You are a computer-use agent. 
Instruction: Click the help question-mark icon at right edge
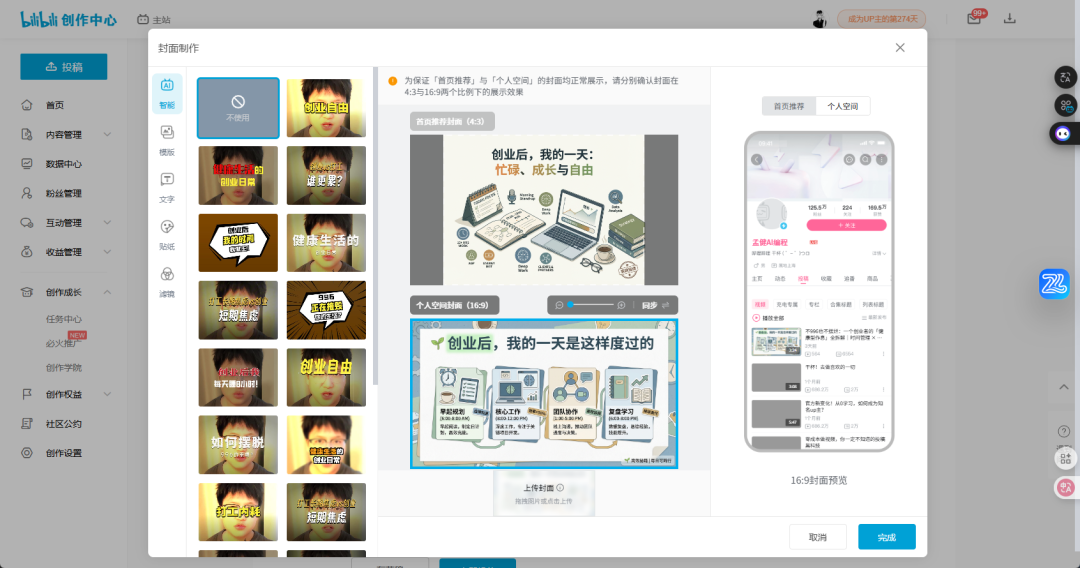[x=1064, y=432]
